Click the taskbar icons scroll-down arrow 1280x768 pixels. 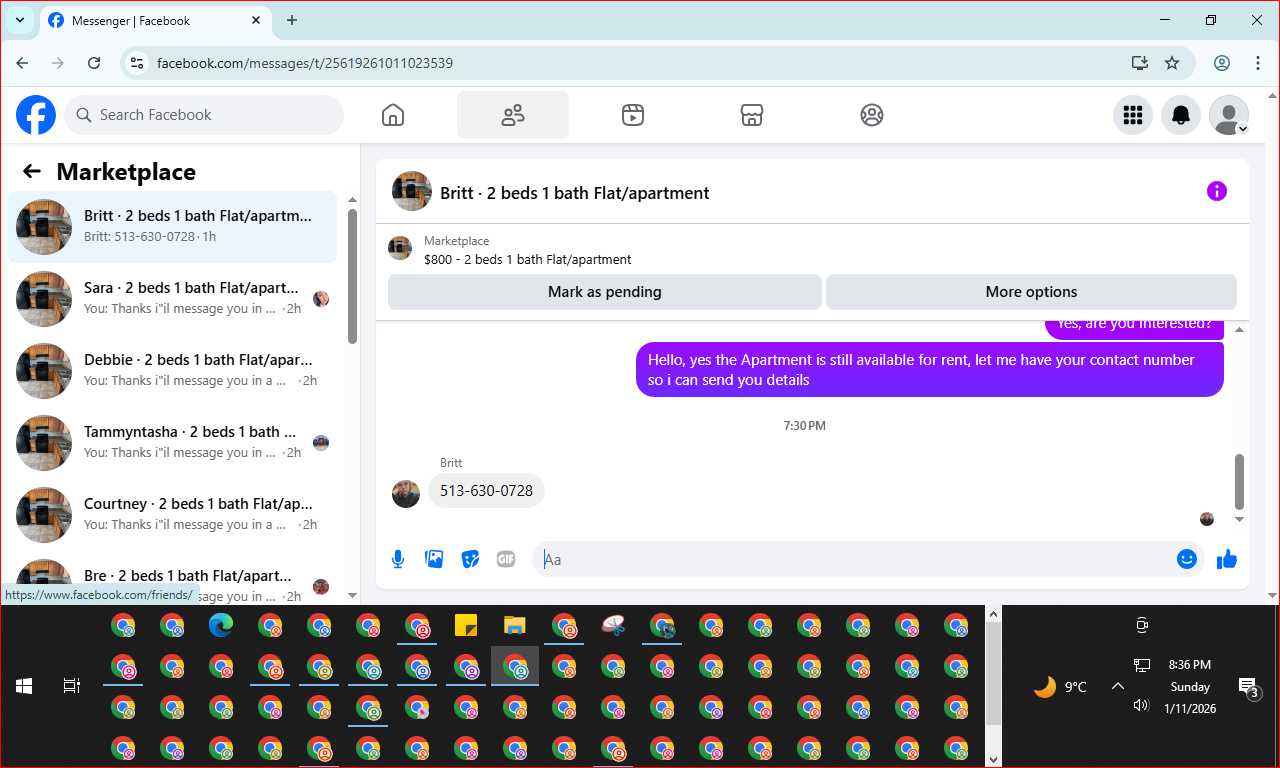pos(993,759)
